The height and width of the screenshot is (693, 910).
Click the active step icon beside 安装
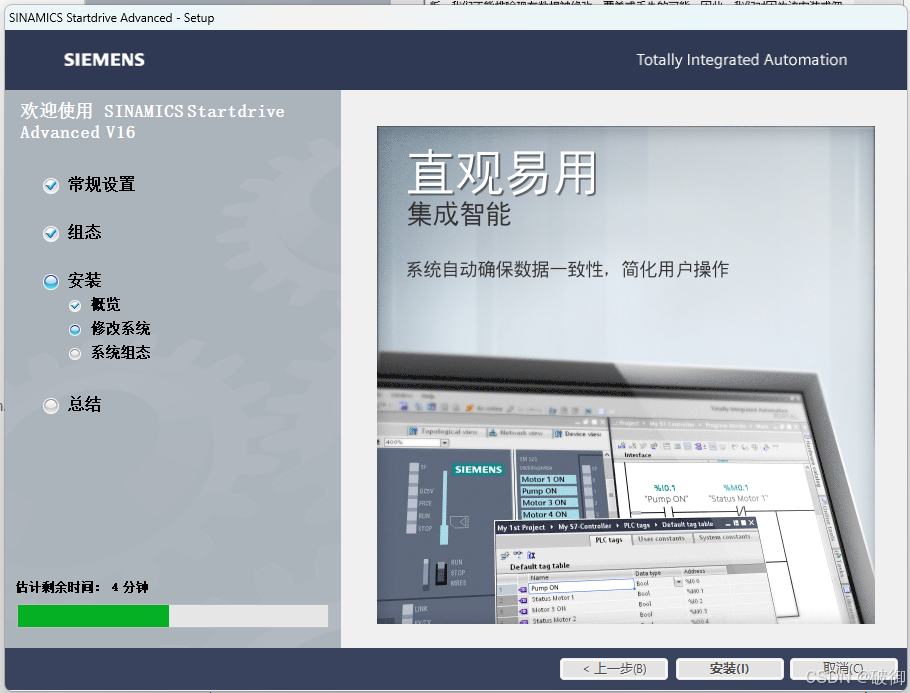51,281
